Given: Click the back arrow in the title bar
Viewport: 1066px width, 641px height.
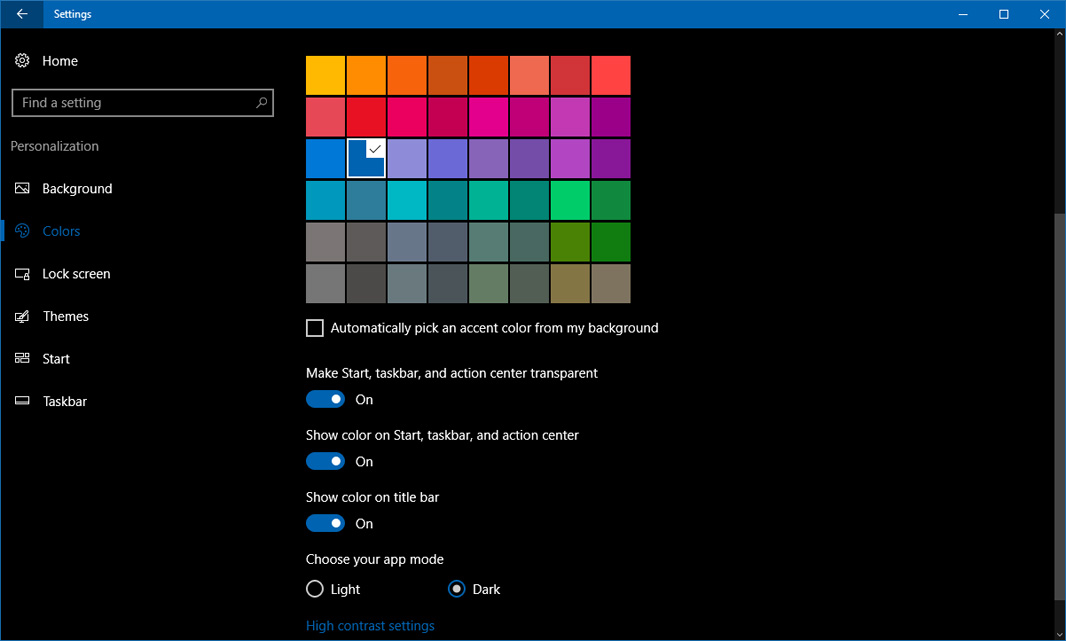Looking at the screenshot, I should tap(22, 14).
